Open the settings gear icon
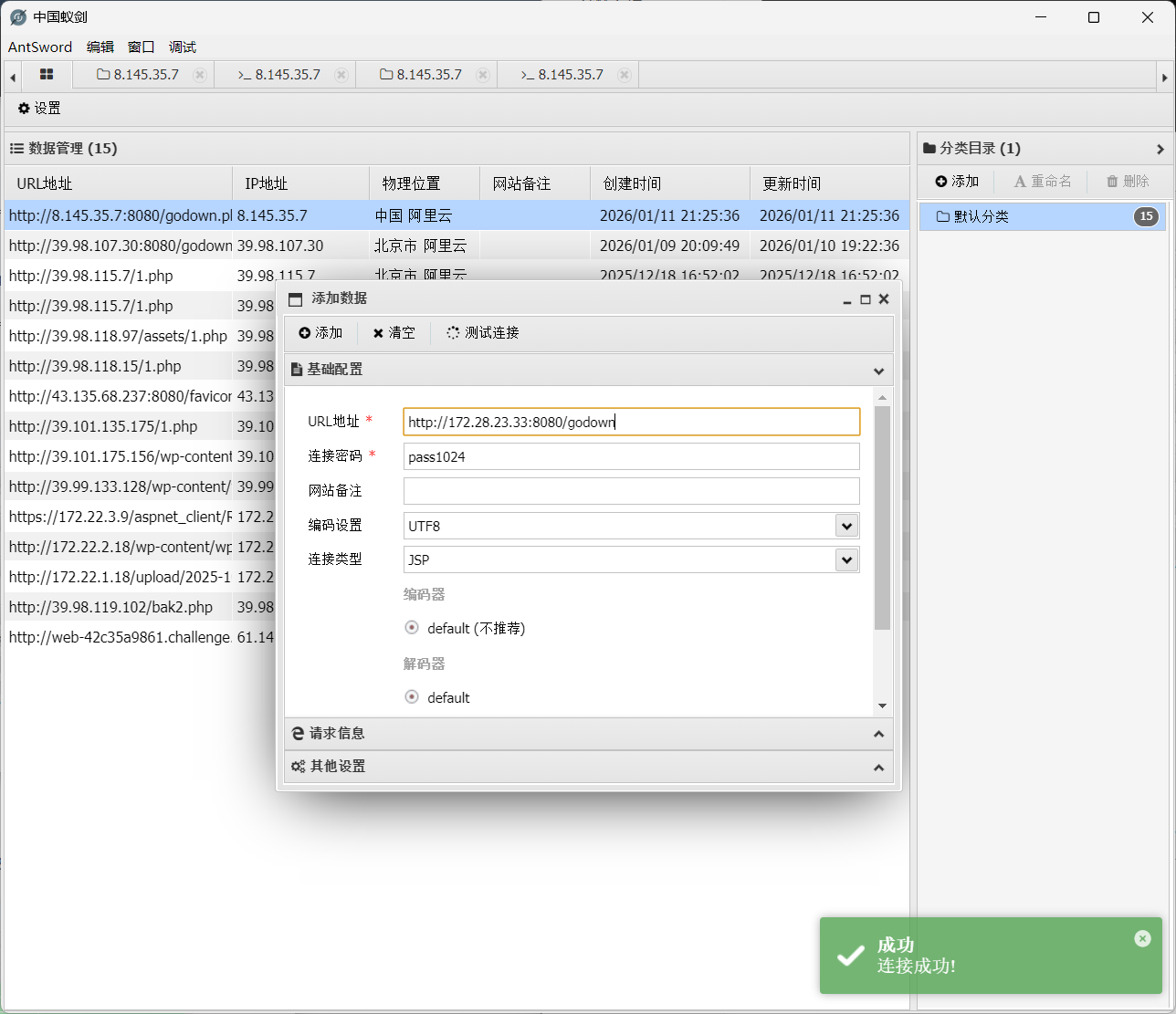Image resolution: width=1176 pixels, height=1014 pixels. 25,109
